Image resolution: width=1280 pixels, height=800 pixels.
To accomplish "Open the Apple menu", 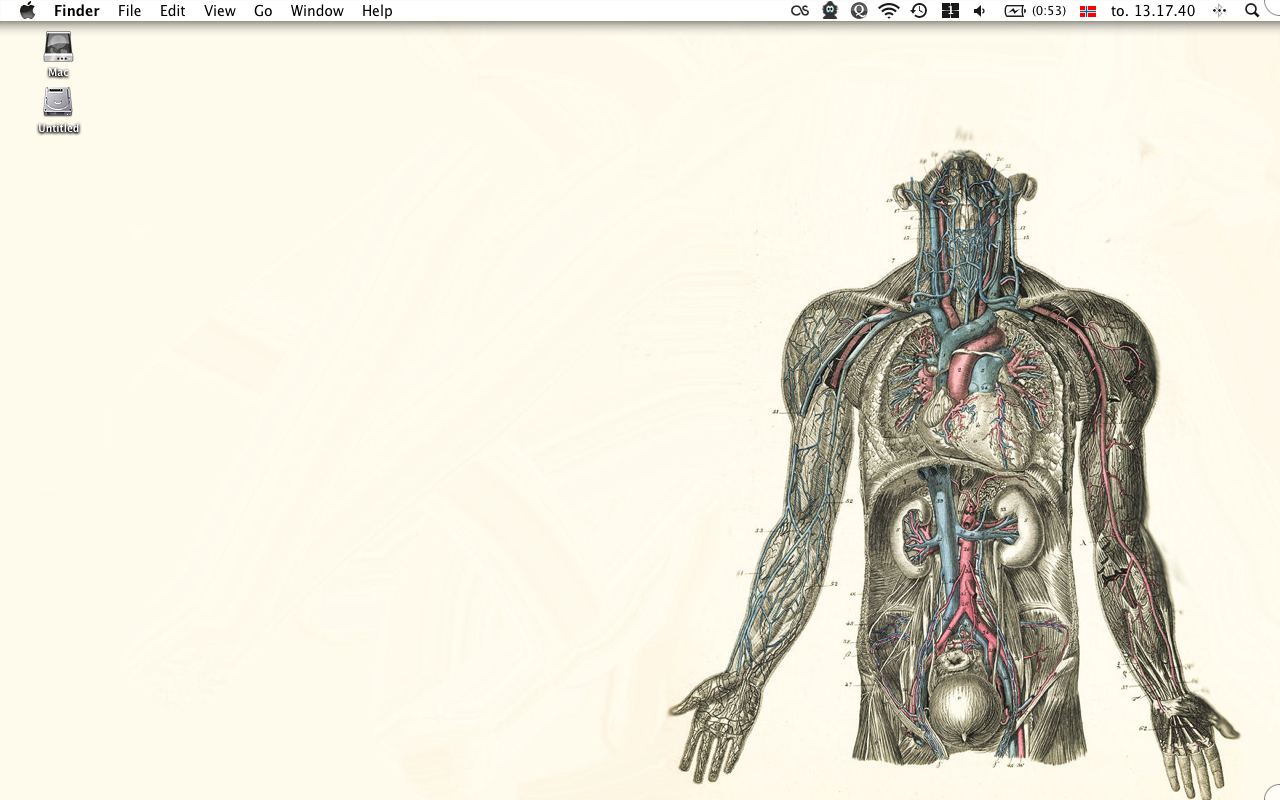I will click(x=27, y=11).
